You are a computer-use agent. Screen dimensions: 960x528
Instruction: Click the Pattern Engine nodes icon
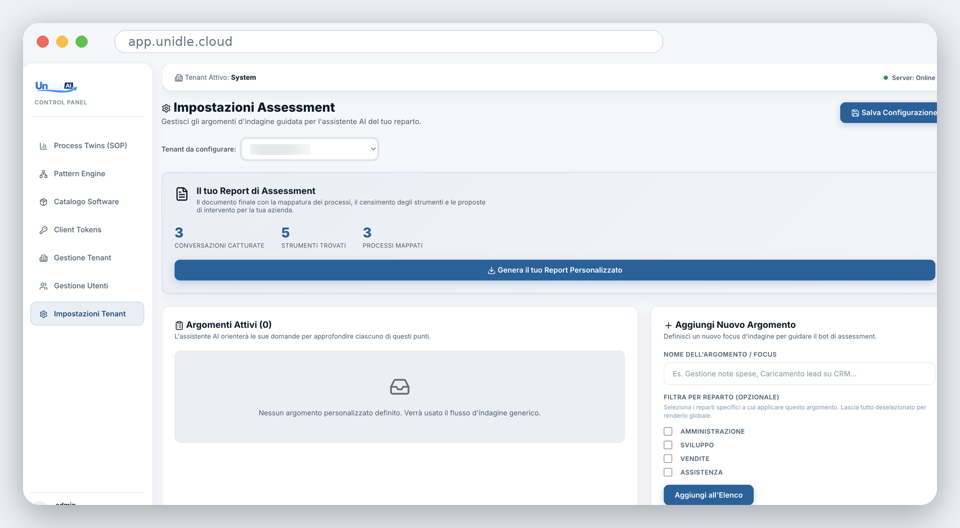pyautogui.click(x=43, y=174)
